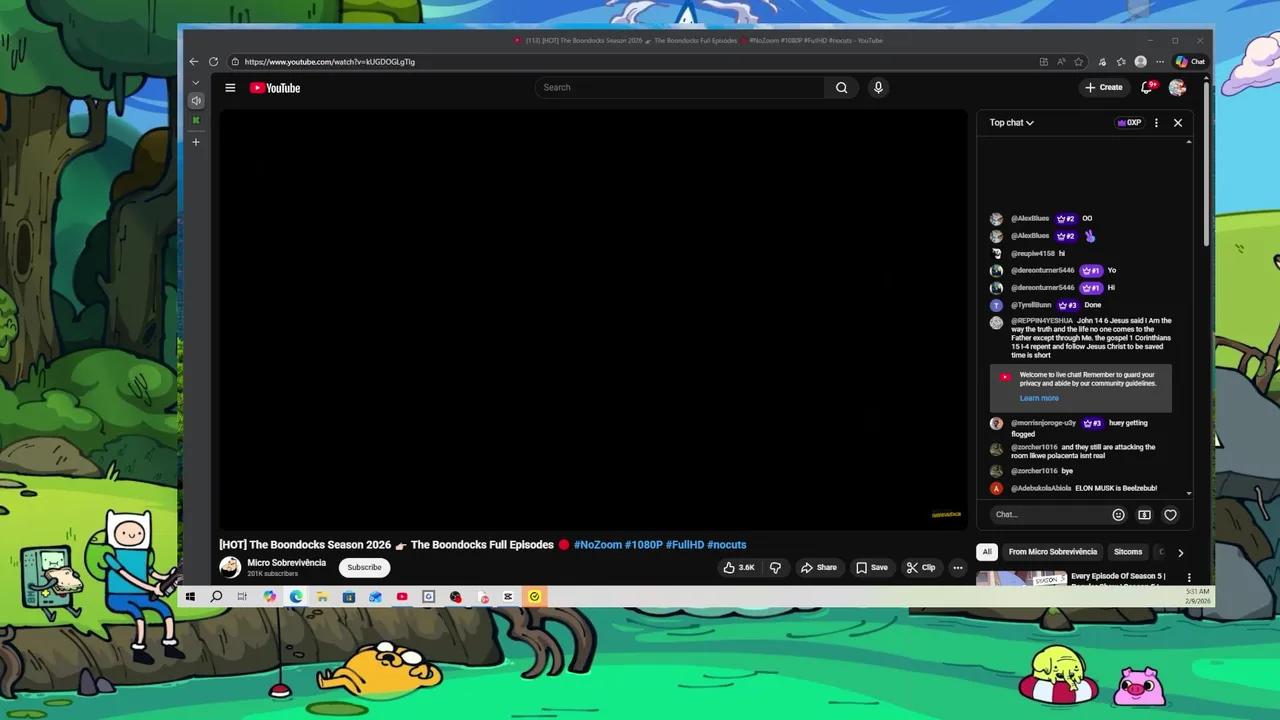Open the YouTube account avatar menu
Viewport: 1280px width, 720px height.
(1177, 88)
